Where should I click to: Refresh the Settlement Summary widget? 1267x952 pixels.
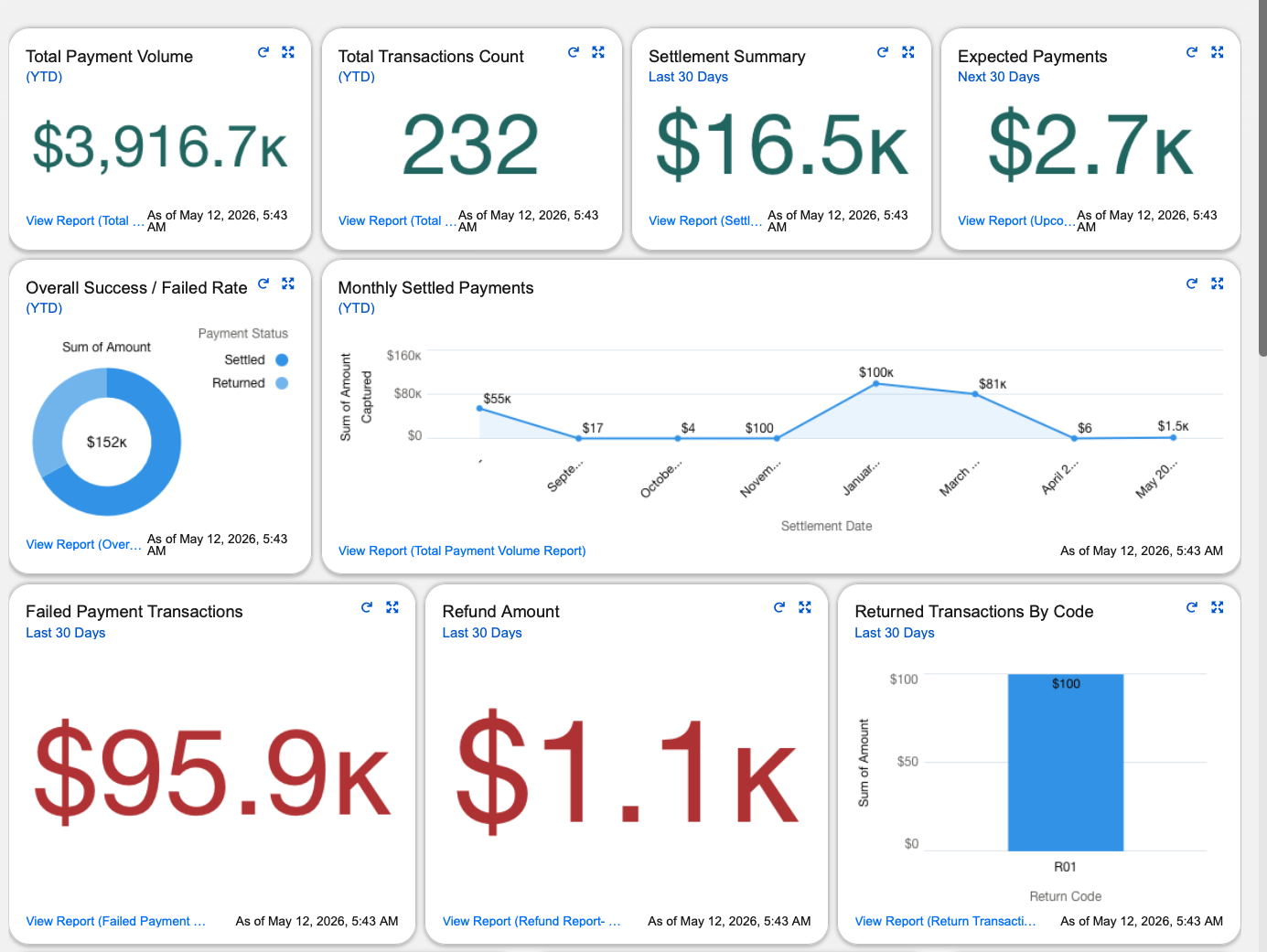(883, 52)
